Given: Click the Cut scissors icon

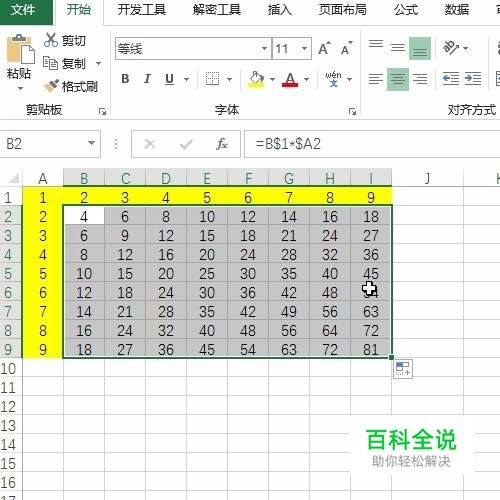Looking at the screenshot, I should click(51, 40).
